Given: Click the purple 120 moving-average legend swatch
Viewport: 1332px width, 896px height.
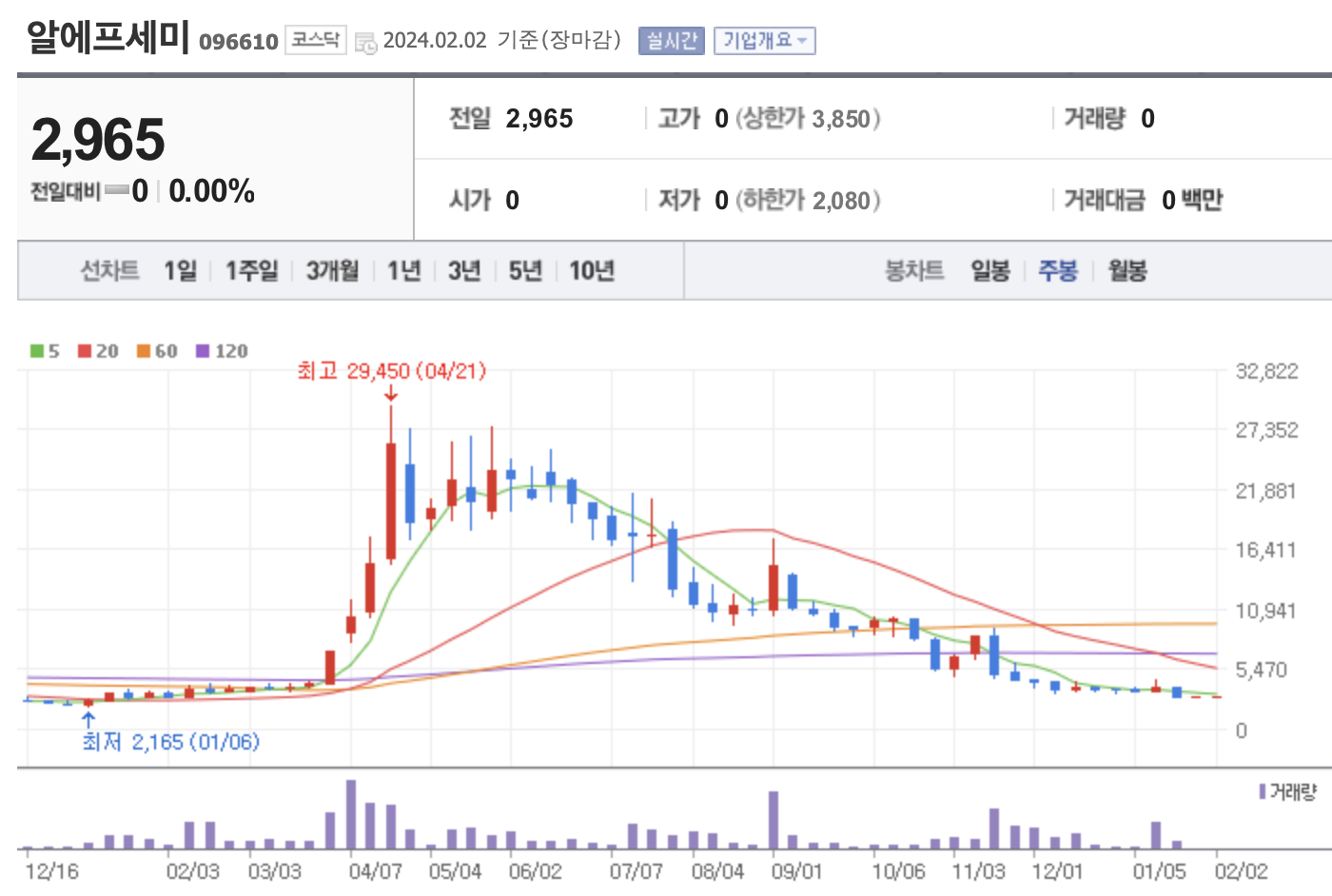Looking at the screenshot, I should pyautogui.click(x=203, y=351).
